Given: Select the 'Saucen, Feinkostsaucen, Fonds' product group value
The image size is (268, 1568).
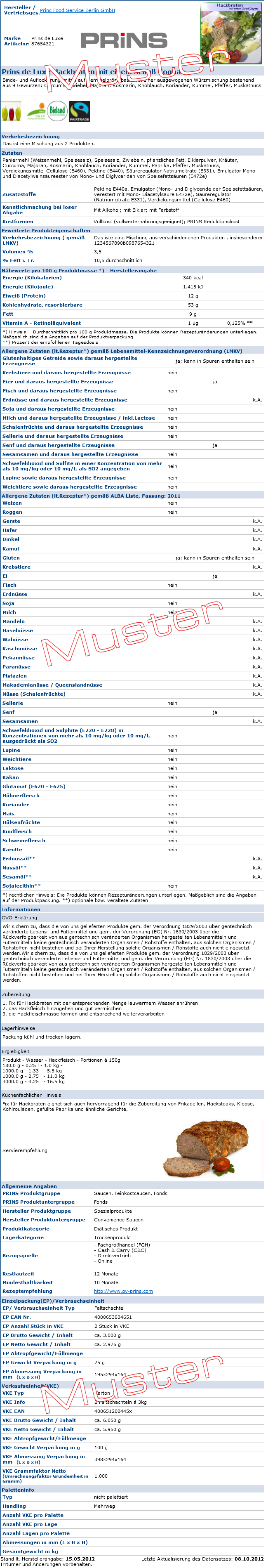Looking at the screenshot, I should click(x=131, y=1194).
